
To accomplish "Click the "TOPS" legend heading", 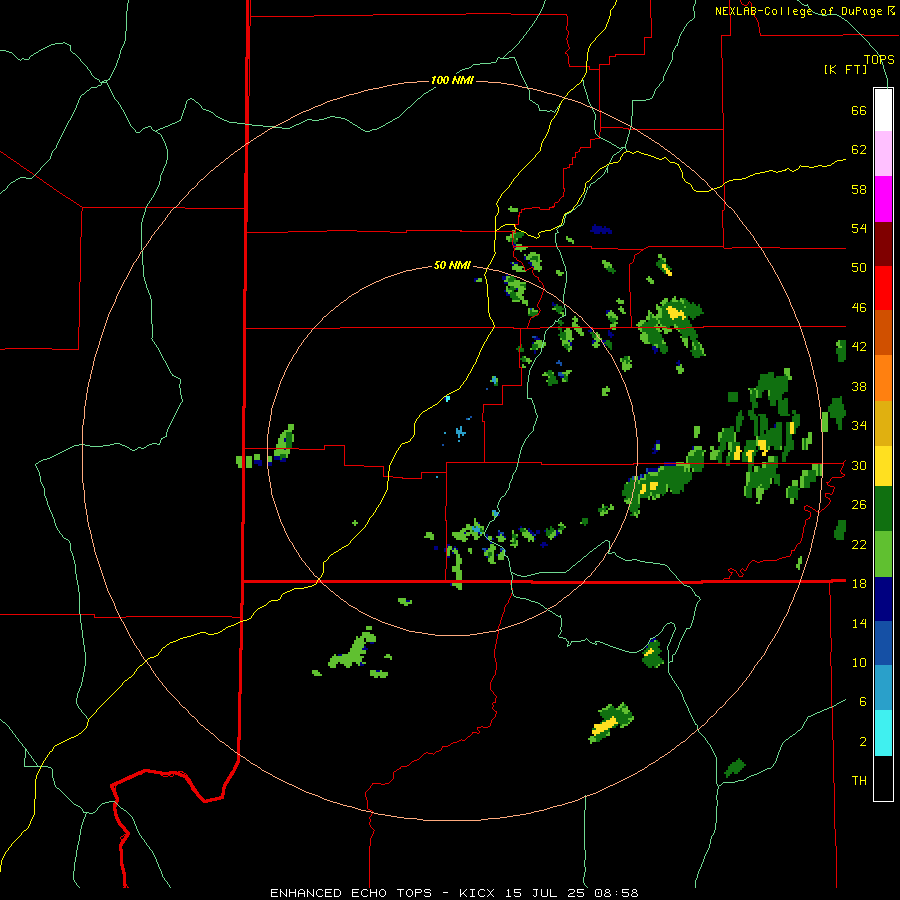I will pyautogui.click(x=879, y=59).
